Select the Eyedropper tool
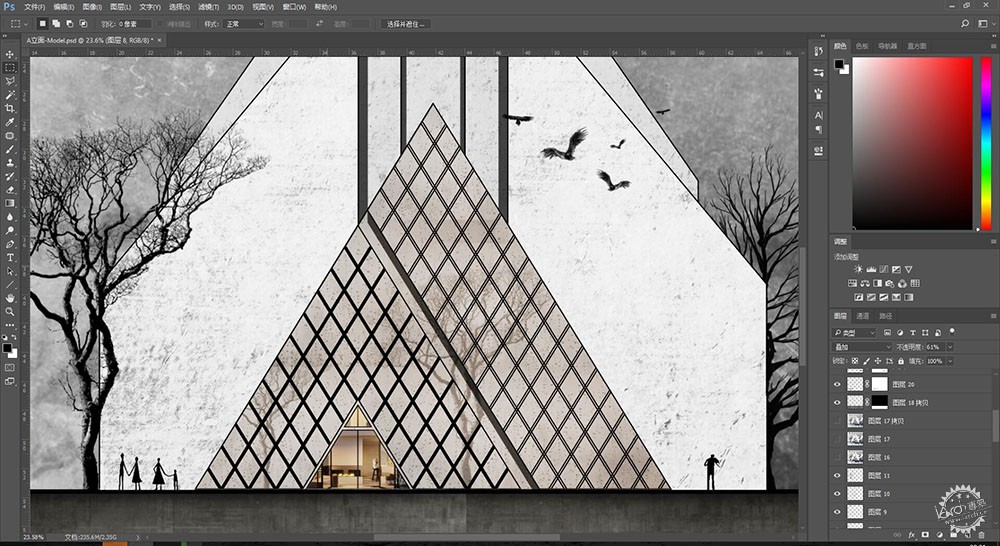This screenshot has width=1000, height=546. [x=10, y=122]
